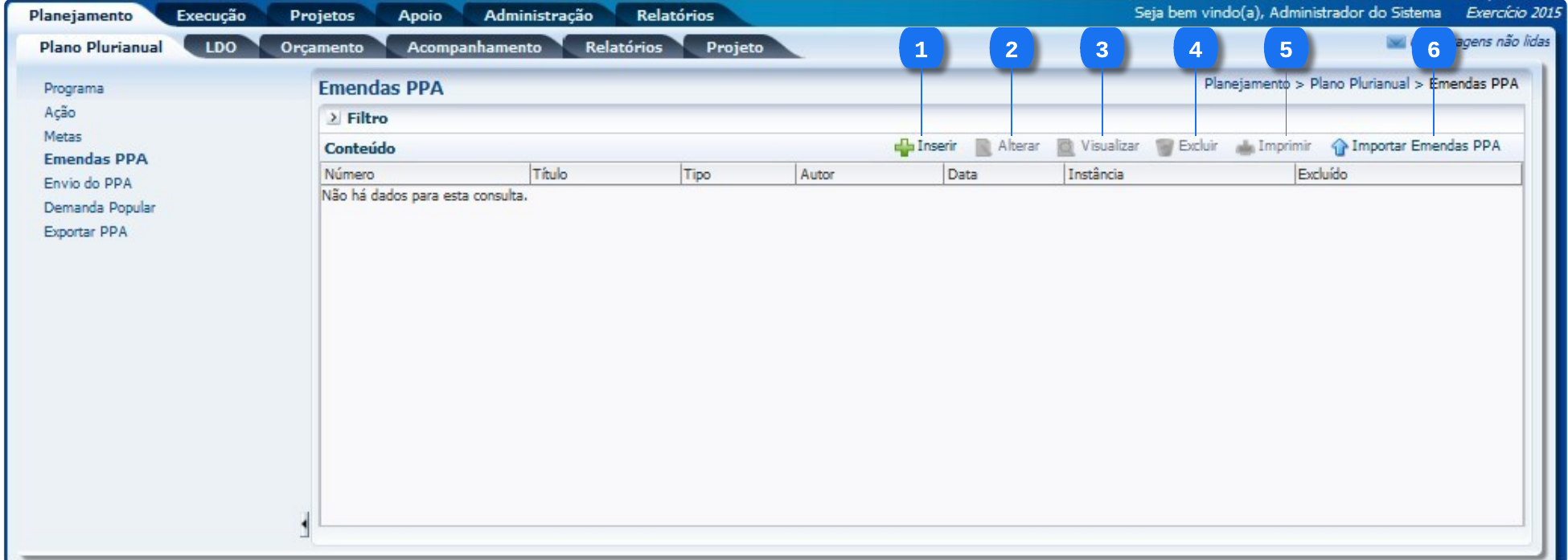This screenshot has height=560, width=1568.
Task: Select Exportar PPA in the sidebar
Action: pyautogui.click(x=85, y=232)
